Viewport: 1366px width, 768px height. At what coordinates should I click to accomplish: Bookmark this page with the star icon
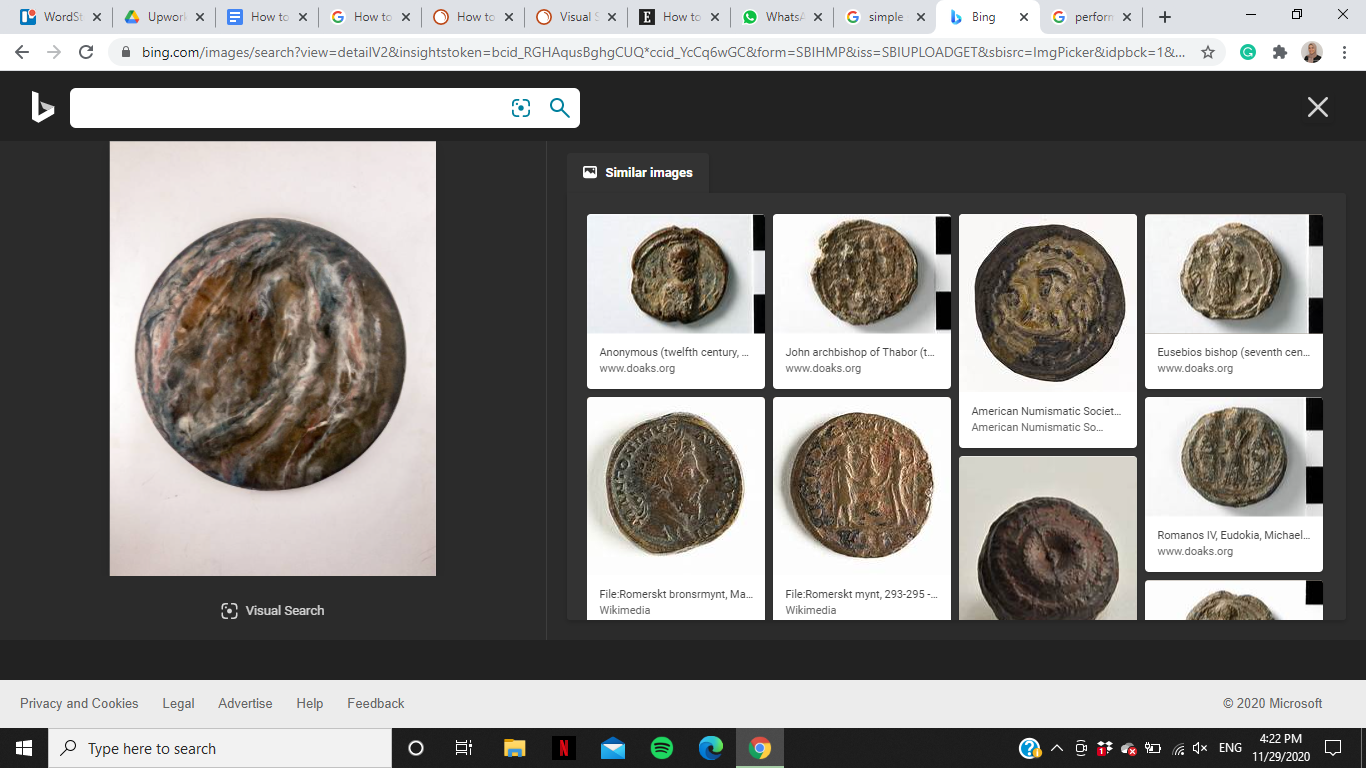tap(1208, 52)
